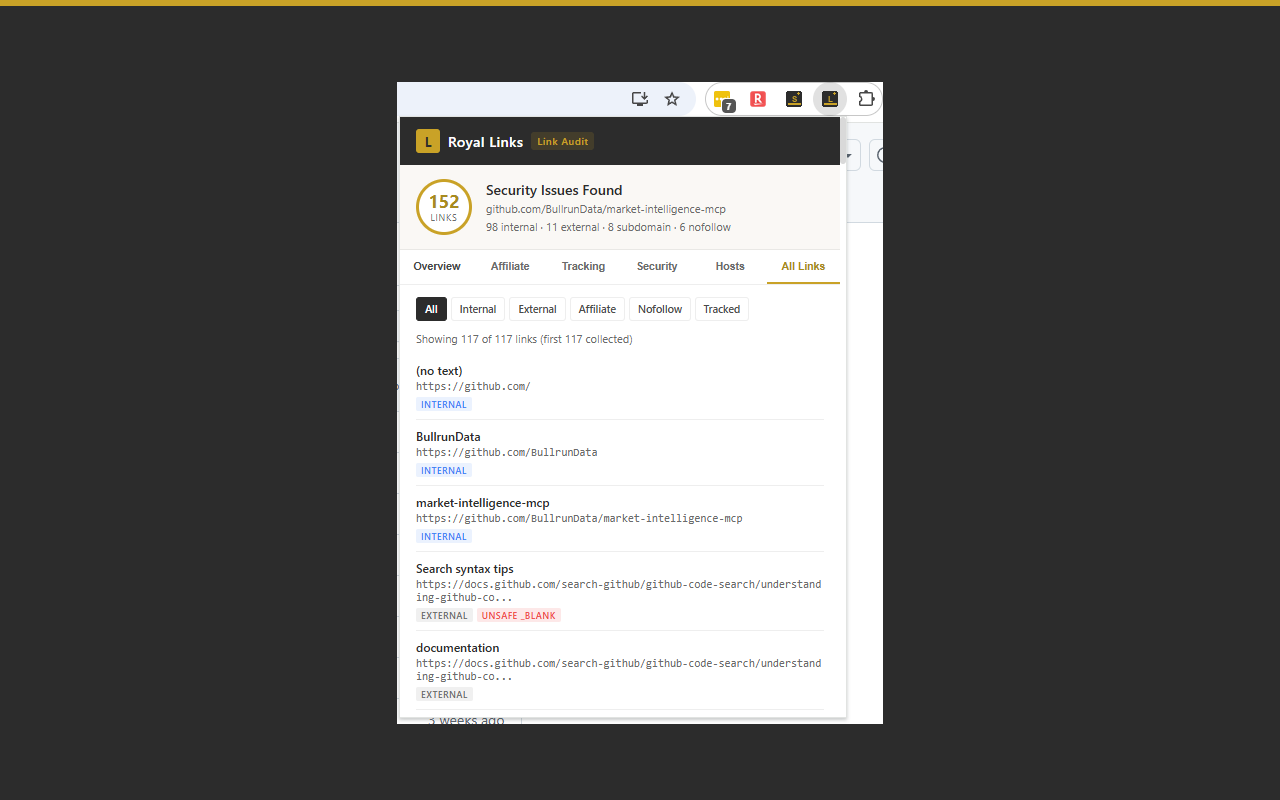Open the Search syntax tips link
The width and height of the screenshot is (1280, 800).
click(466, 568)
